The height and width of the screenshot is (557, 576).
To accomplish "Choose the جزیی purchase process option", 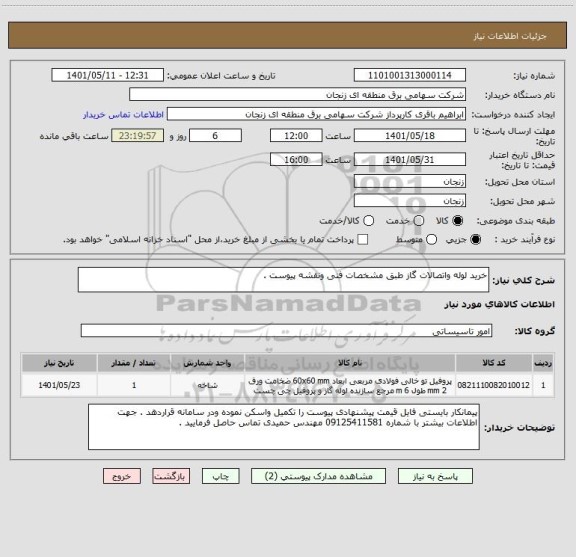I will click(x=476, y=240).
